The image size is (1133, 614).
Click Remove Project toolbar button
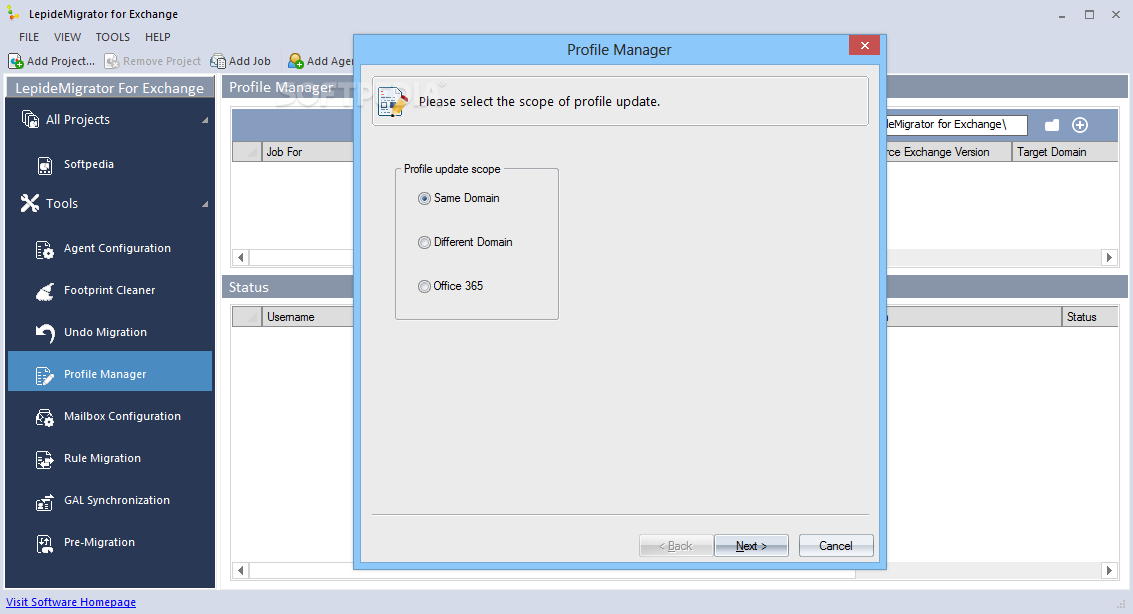152,61
